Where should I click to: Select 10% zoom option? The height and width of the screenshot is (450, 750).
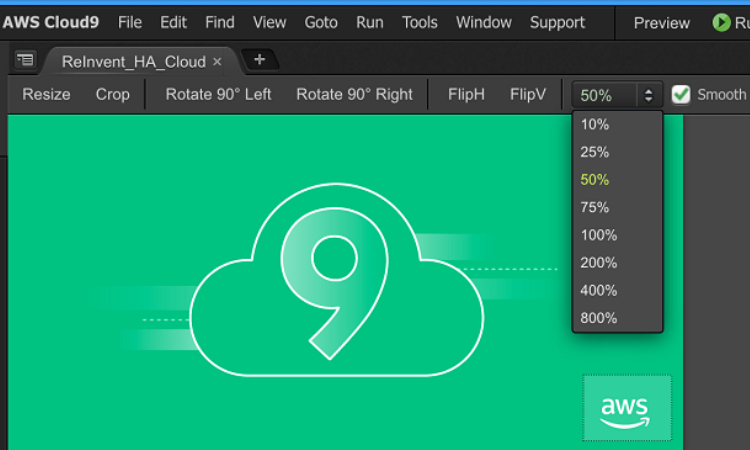(x=617, y=125)
